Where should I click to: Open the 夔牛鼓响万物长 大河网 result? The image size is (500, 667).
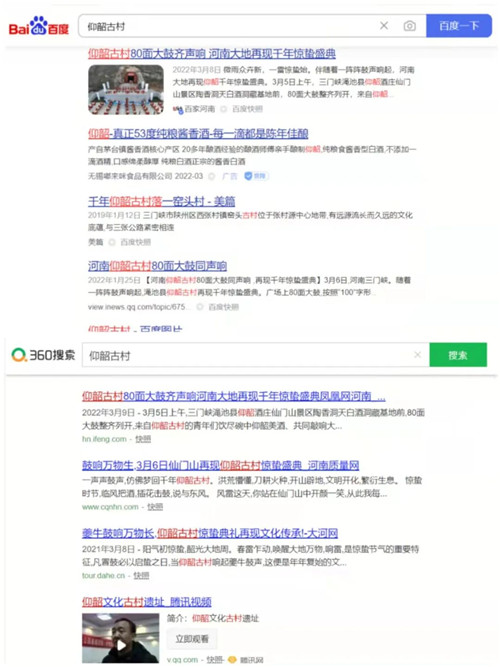pos(210,533)
